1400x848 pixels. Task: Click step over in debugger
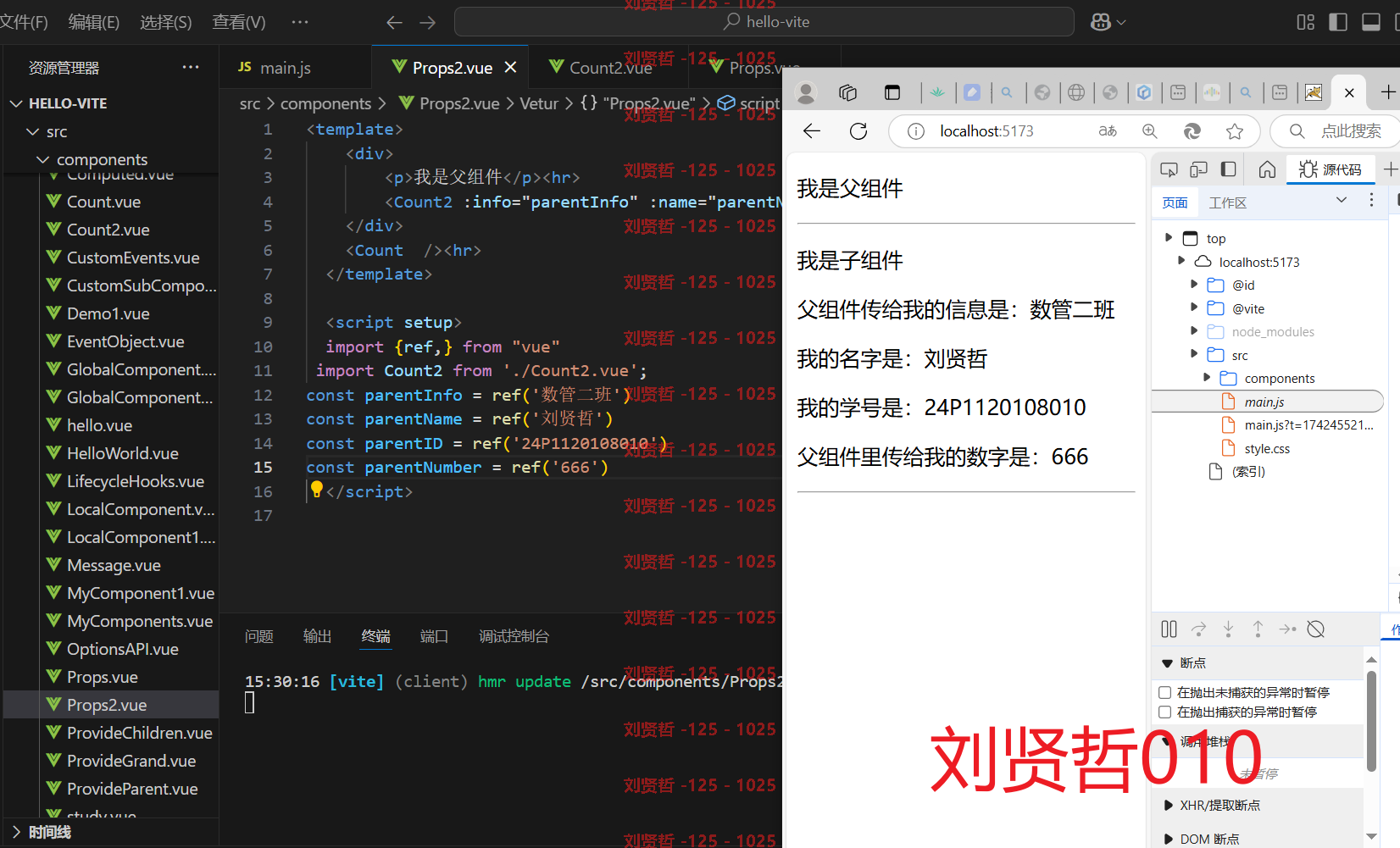(x=1198, y=629)
